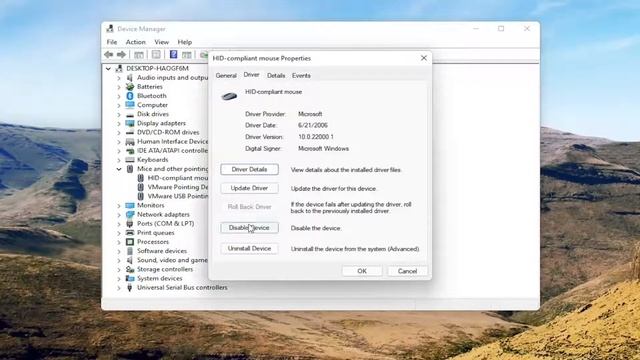
Task: Click the Disable Device button
Action: point(249,228)
